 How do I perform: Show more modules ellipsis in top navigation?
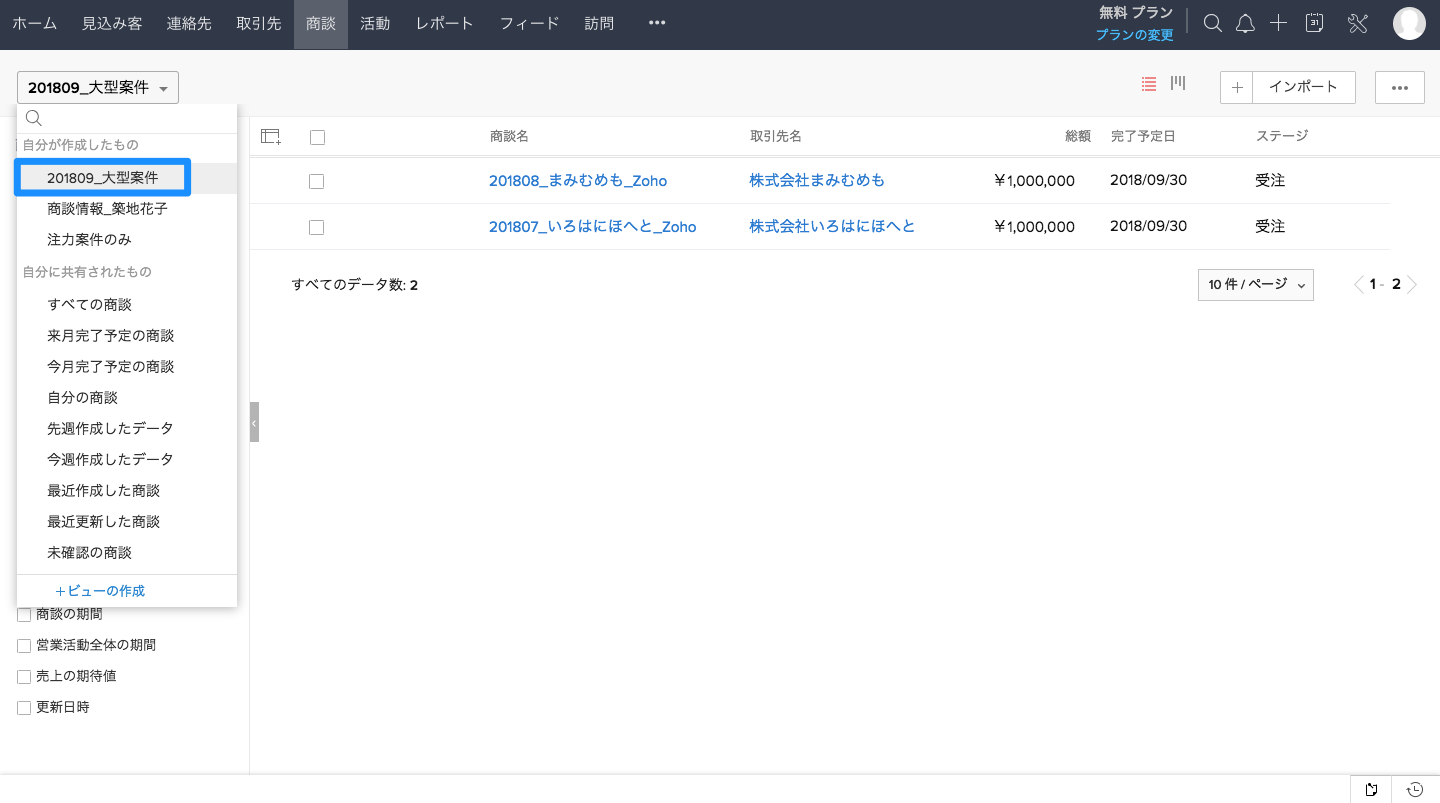(657, 23)
